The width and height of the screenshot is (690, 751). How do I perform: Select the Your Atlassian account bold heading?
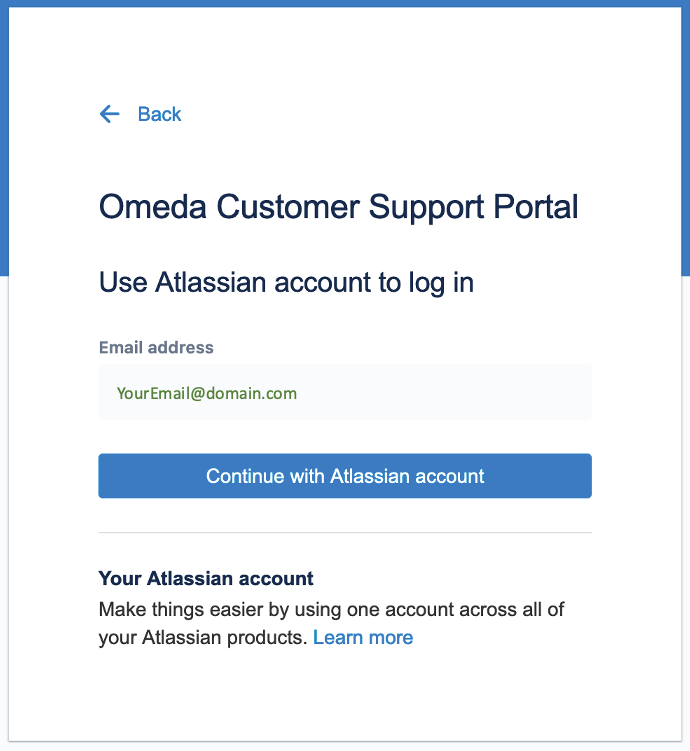tap(206, 578)
